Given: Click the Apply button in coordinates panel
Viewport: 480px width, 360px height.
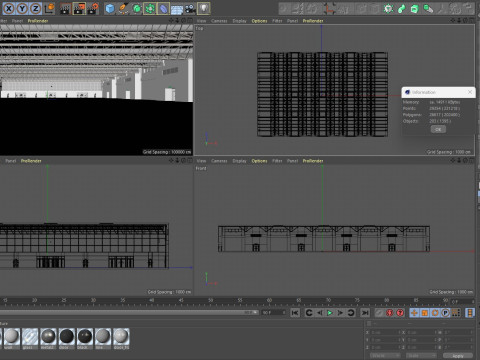Looking at the screenshot, I should click(x=458, y=356).
